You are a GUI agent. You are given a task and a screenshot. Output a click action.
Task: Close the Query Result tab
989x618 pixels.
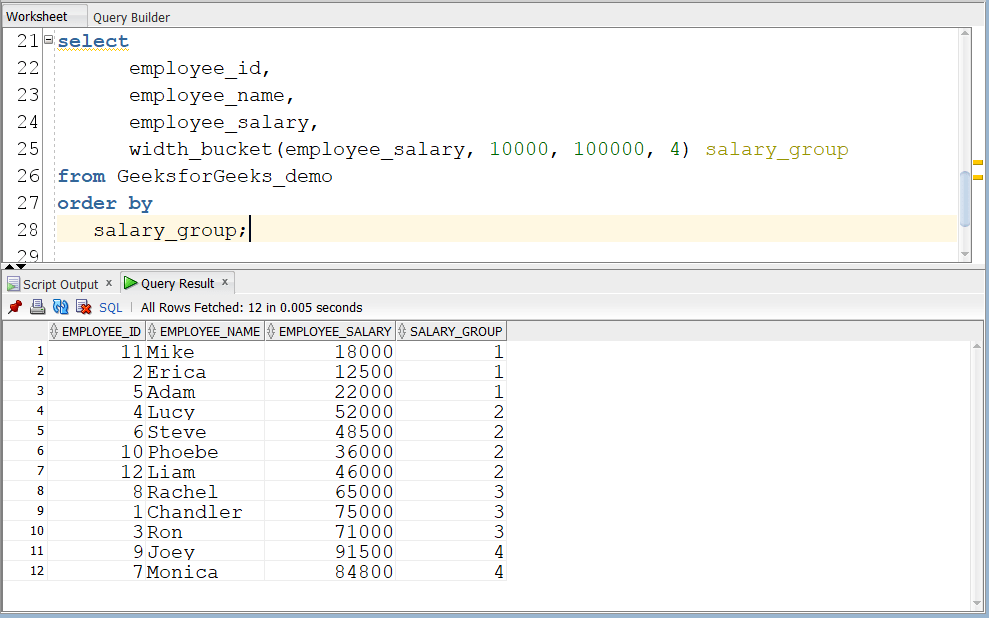coord(224,283)
